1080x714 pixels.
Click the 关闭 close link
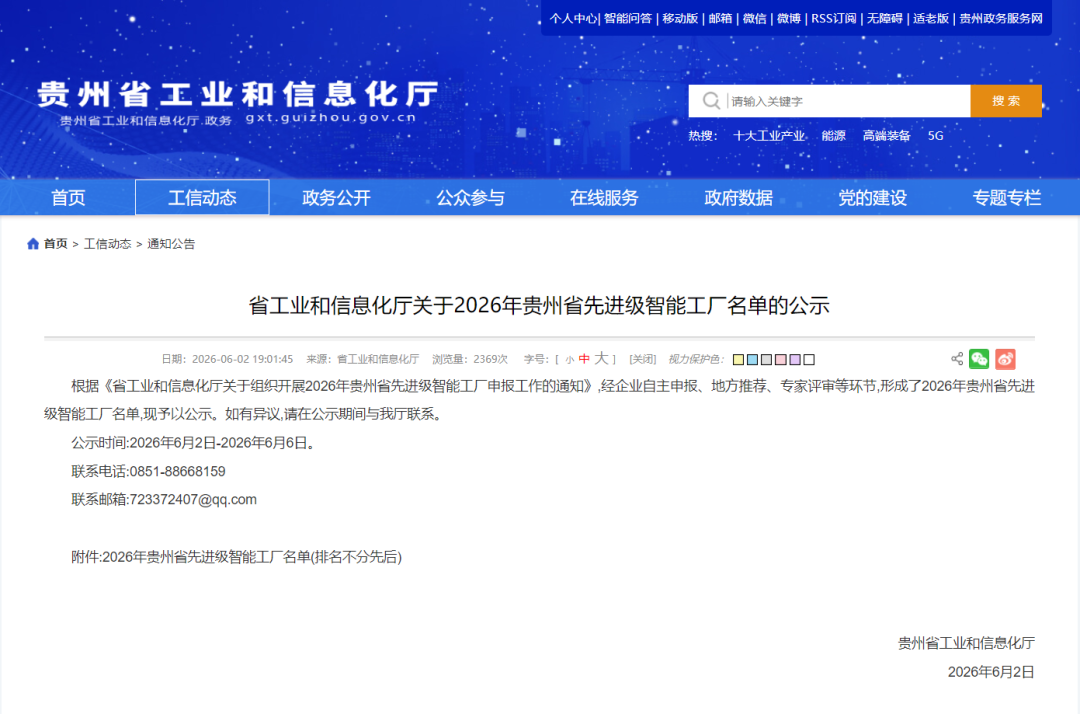(x=643, y=359)
